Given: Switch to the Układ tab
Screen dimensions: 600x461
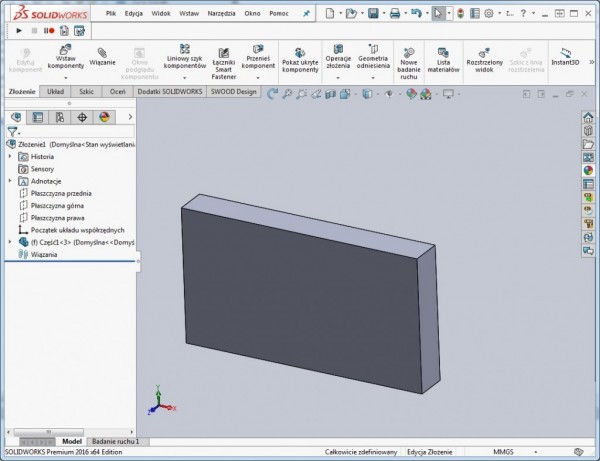Looking at the screenshot, I should pos(55,91).
